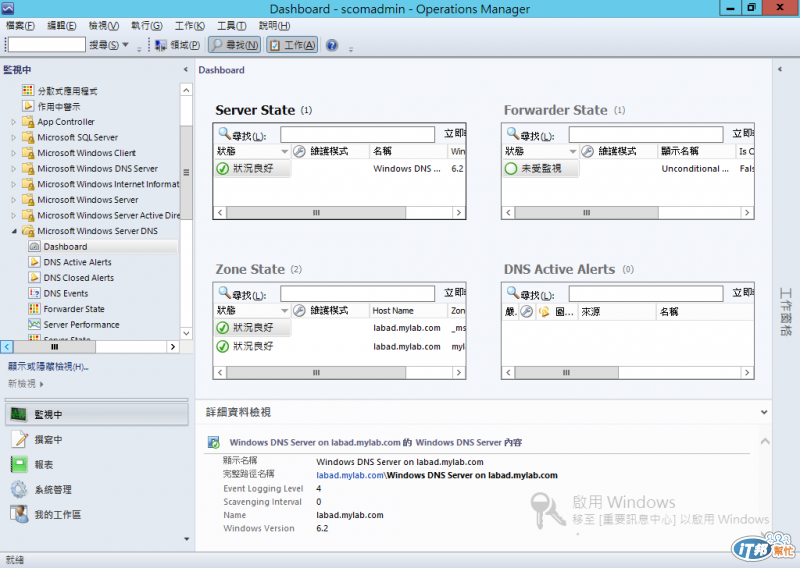Screen dimensions: 800x568
Task: Click the Microsoft Windows Server Active Directory folder icon
Action: [x=28, y=215]
